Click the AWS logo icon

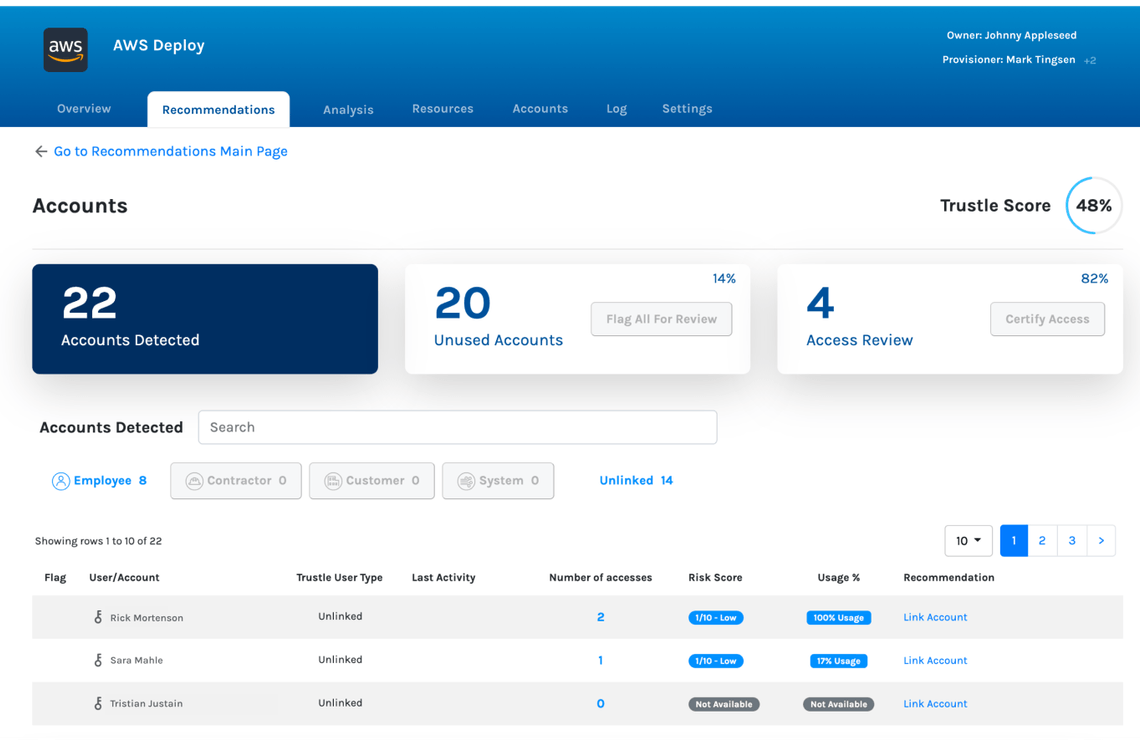pyautogui.click(x=65, y=49)
